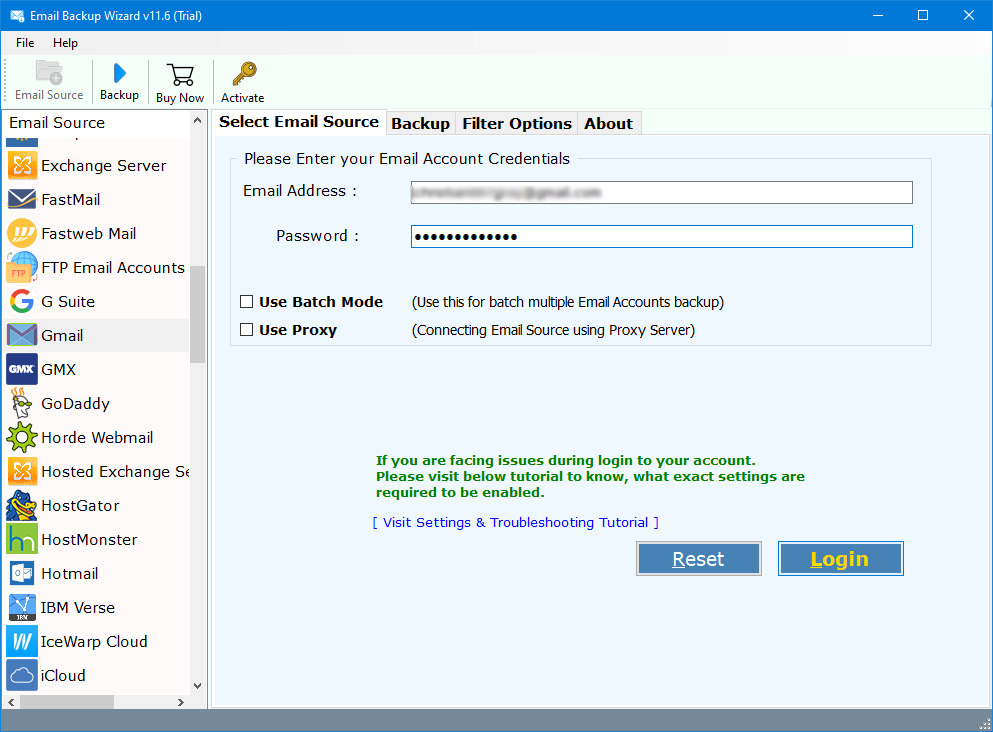The image size is (993, 732).
Task: Switch to the Filter Options tab
Action: (x=517, y=123)
